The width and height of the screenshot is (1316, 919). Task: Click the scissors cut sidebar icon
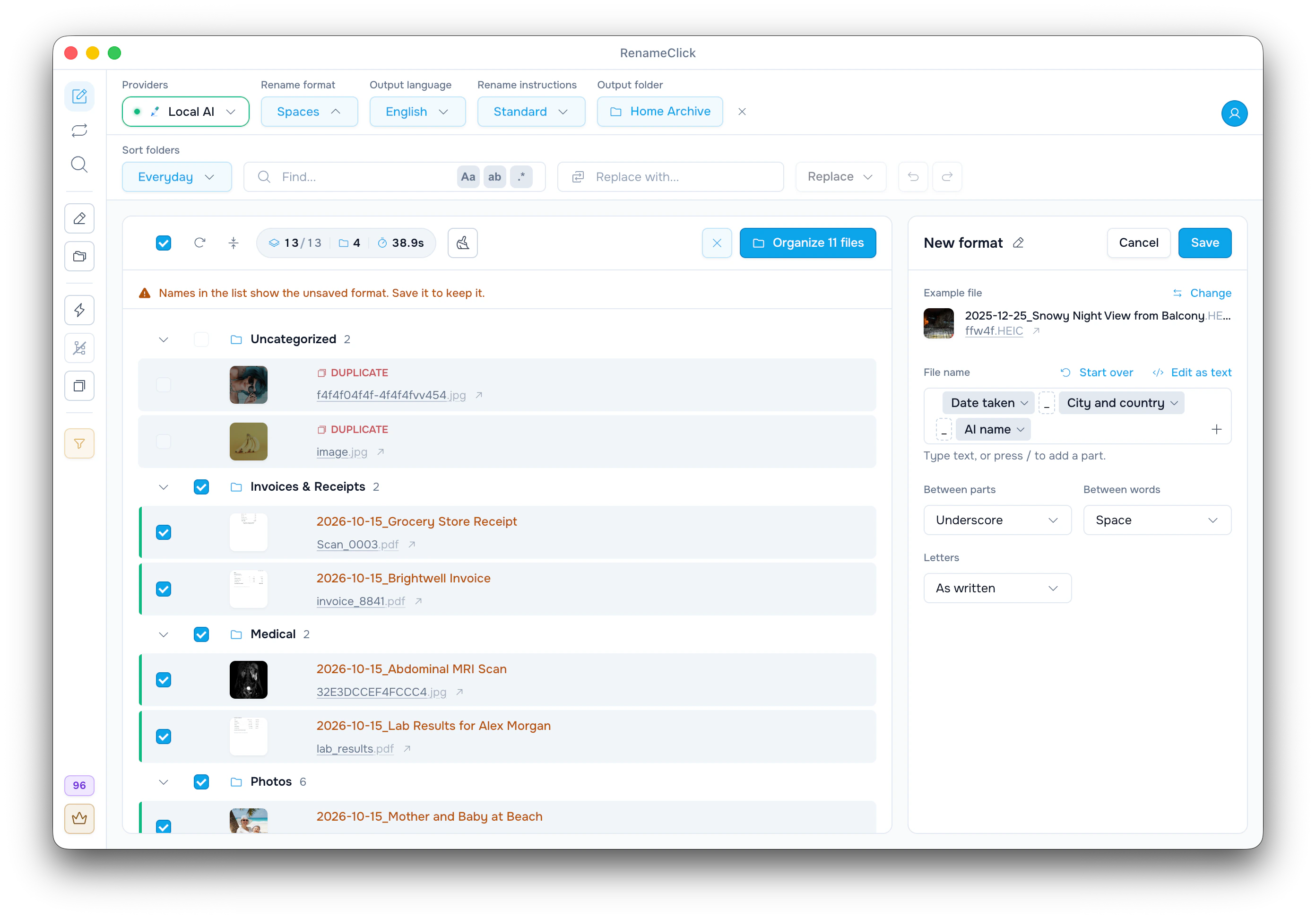pos(79,348)
